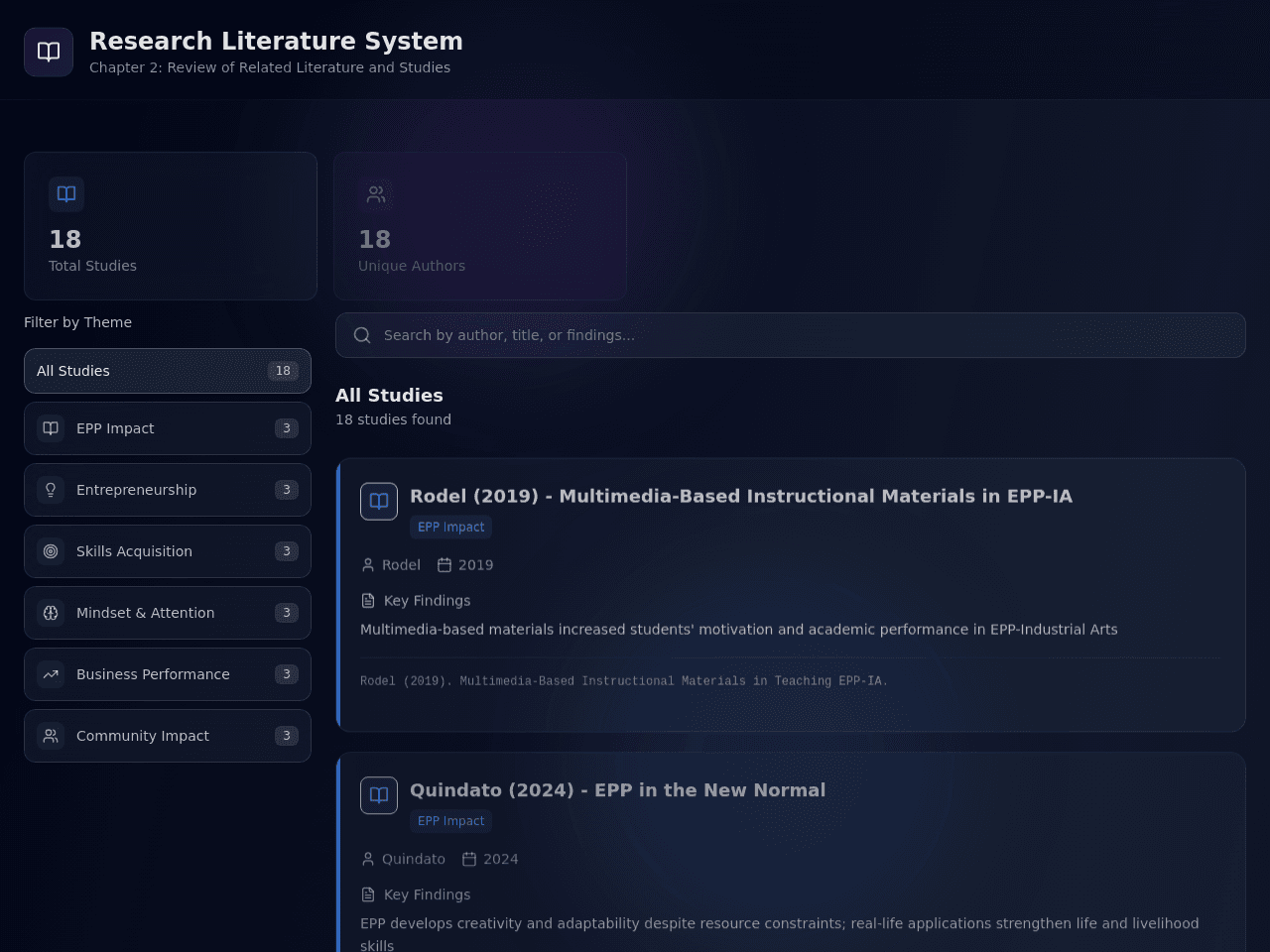1270x952 pixels.
Task: Click the Filter by Theme label
Action: (x=77, y=322)
